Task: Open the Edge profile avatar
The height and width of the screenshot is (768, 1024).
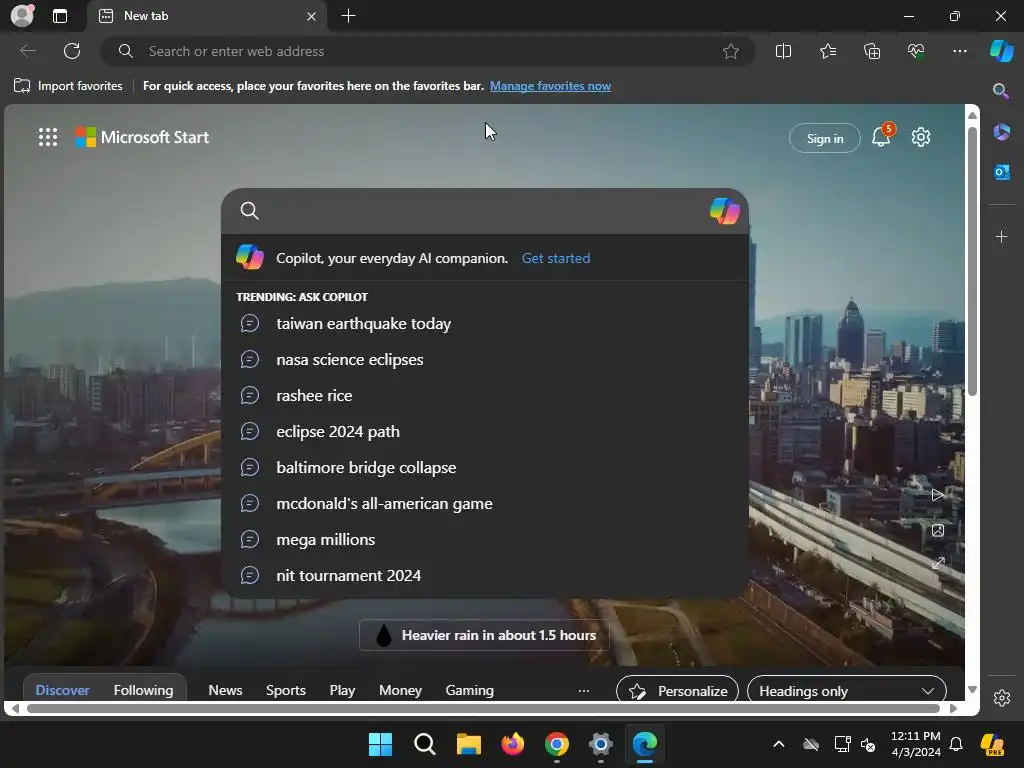Action: [22, 16]
